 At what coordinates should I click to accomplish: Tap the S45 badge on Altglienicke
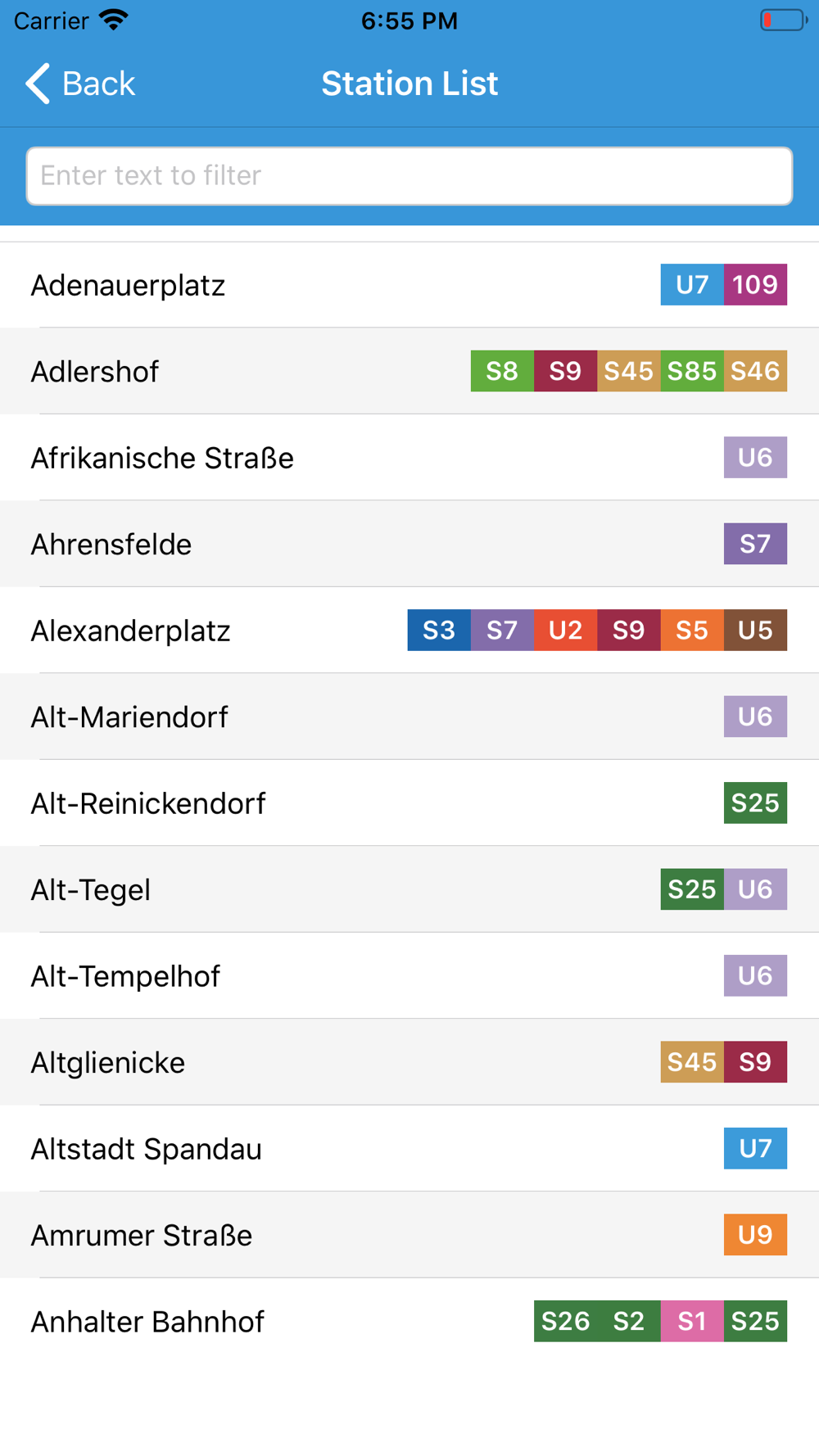[692, 1061]
